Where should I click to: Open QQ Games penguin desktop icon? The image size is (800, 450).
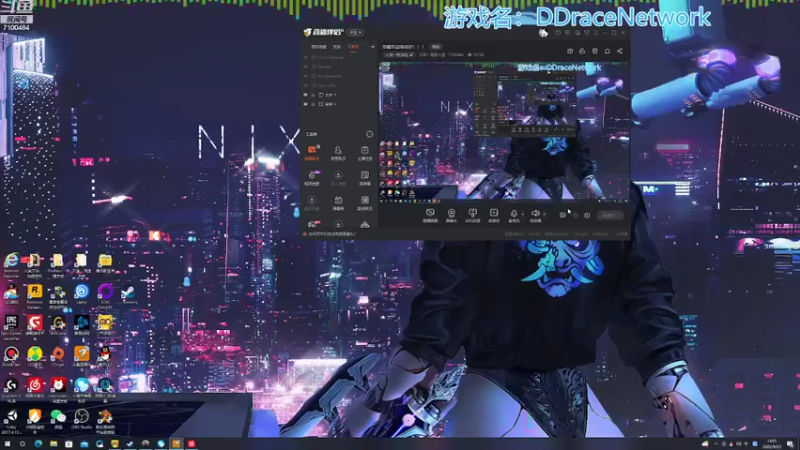coord(11,292)
